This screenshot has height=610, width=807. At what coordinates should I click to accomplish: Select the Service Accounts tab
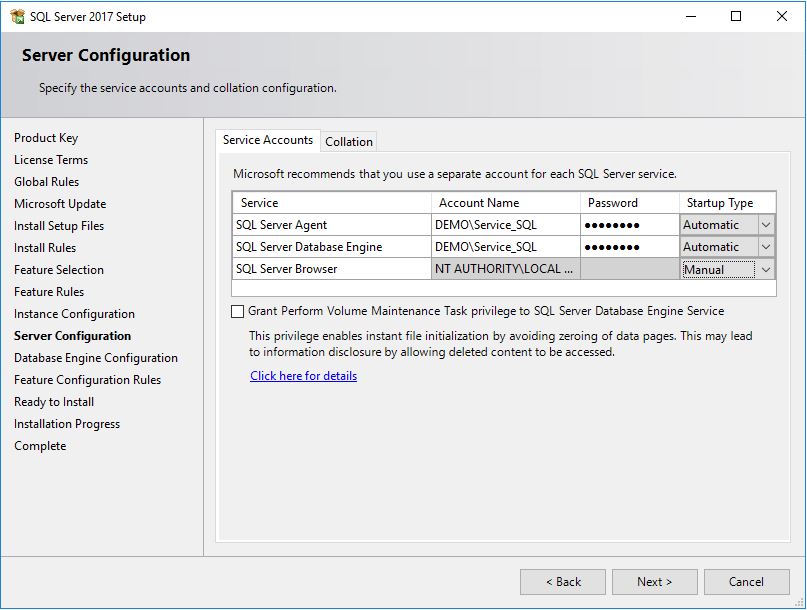coord(267,140)
